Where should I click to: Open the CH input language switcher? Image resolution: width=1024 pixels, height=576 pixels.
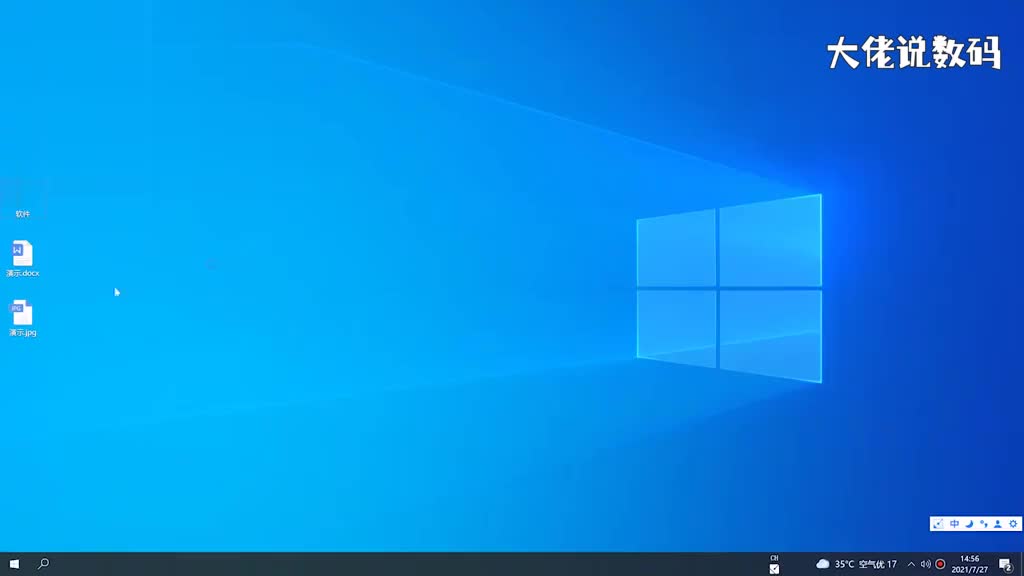774,558
